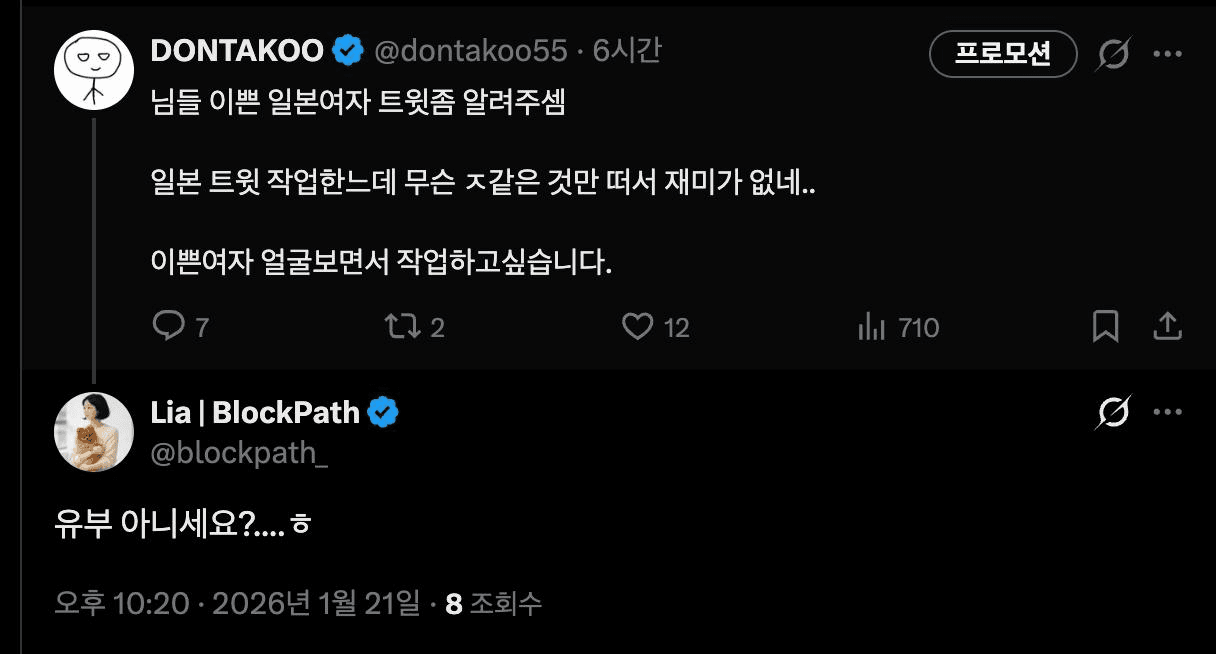The height and width of the screenshot is (654, 1216).
Task: Retweet the DONTAKOO post
Action: click(400, 326)
